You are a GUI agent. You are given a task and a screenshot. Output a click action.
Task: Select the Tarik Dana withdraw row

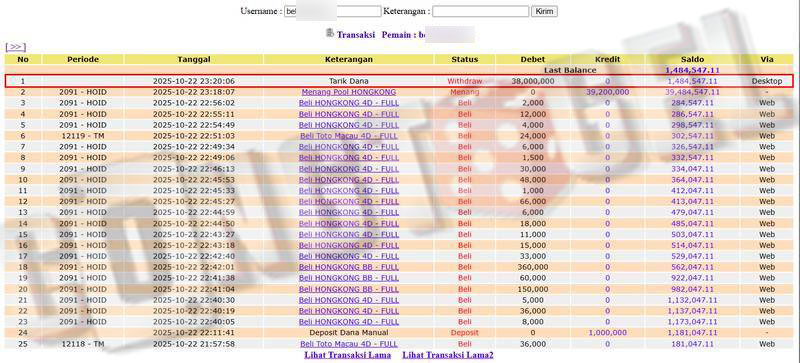click(399, 81)
